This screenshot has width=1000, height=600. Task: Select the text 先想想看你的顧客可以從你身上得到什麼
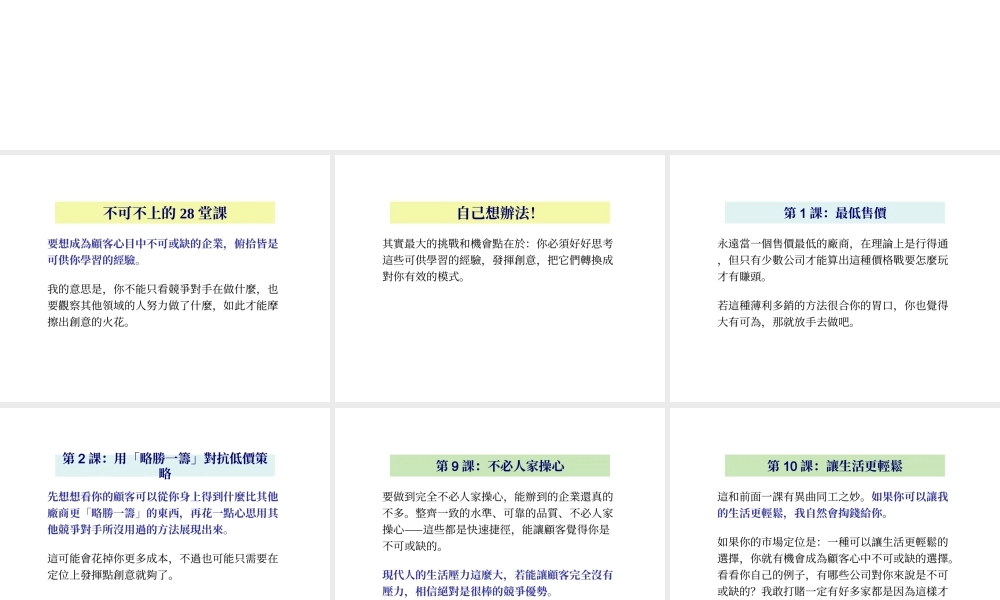pyautogui.click(x=164, y=512)
